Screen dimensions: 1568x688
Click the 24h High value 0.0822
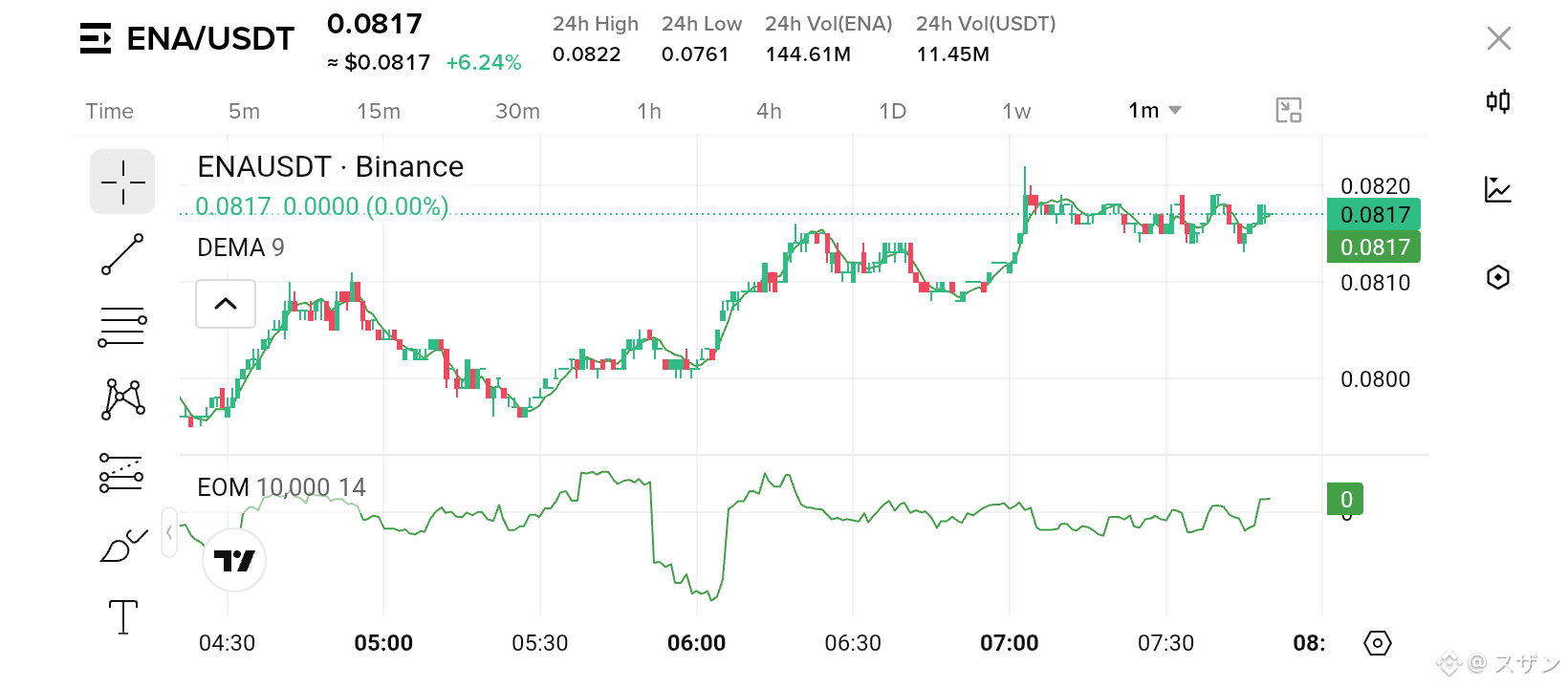click(586, 54)
